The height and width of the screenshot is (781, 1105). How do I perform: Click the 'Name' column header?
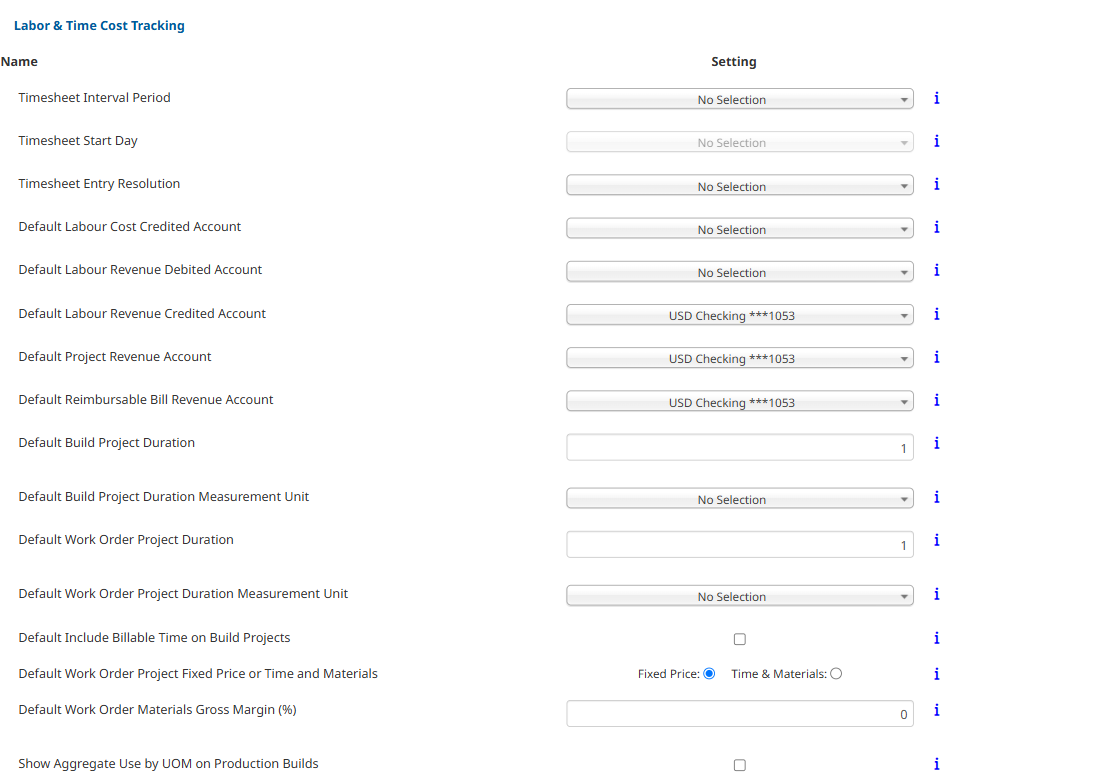pos(19,61)
